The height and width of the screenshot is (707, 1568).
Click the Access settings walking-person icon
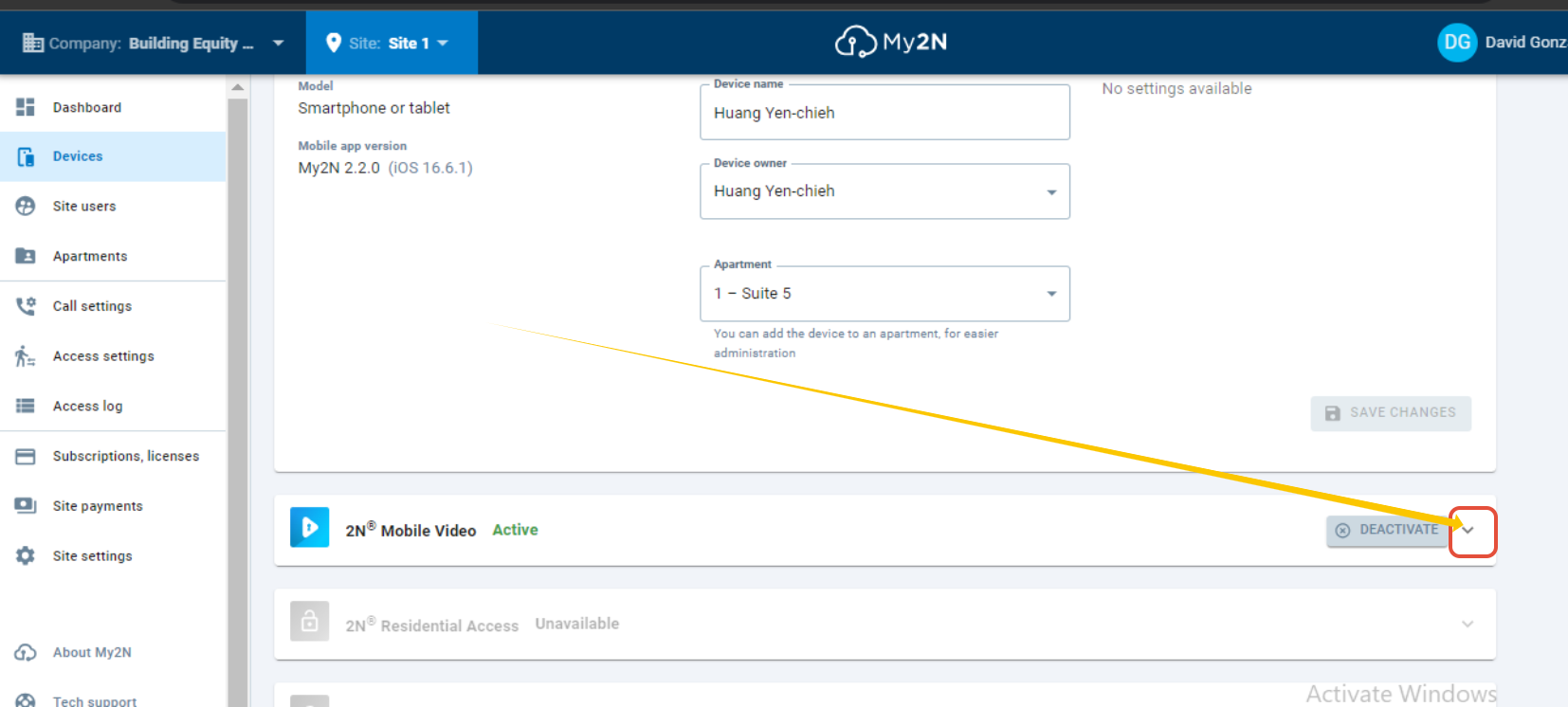pyautogui.click(x=26, y=356)
